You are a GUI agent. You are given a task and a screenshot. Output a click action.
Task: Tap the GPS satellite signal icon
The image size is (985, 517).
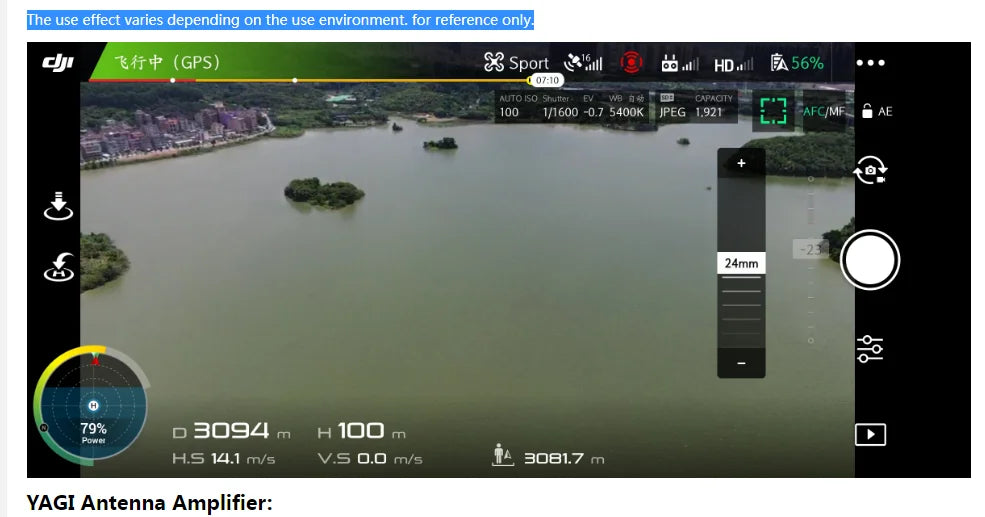583,63
